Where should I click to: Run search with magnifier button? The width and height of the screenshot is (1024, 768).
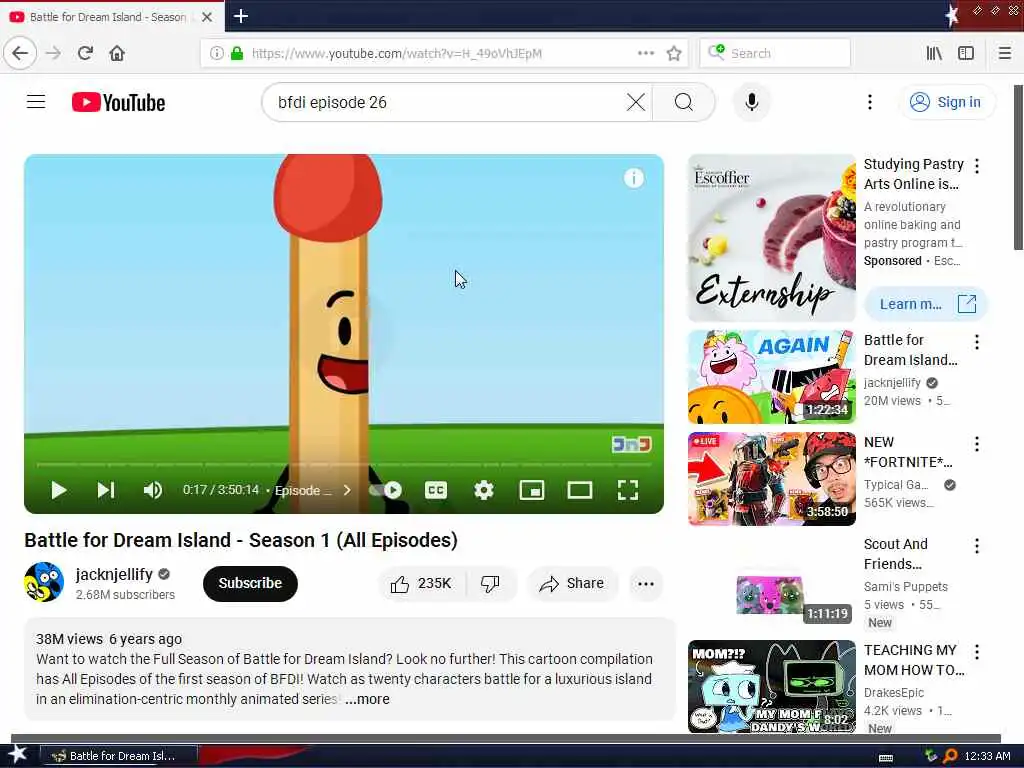click(684, 102)
